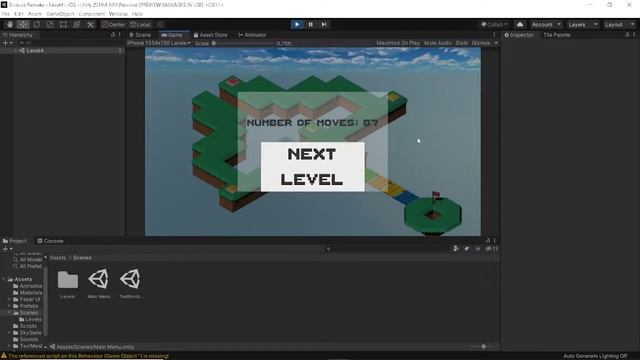640x360 pixels.
Task: Toggle the Local handle rotation button
Action: point(140,24)
